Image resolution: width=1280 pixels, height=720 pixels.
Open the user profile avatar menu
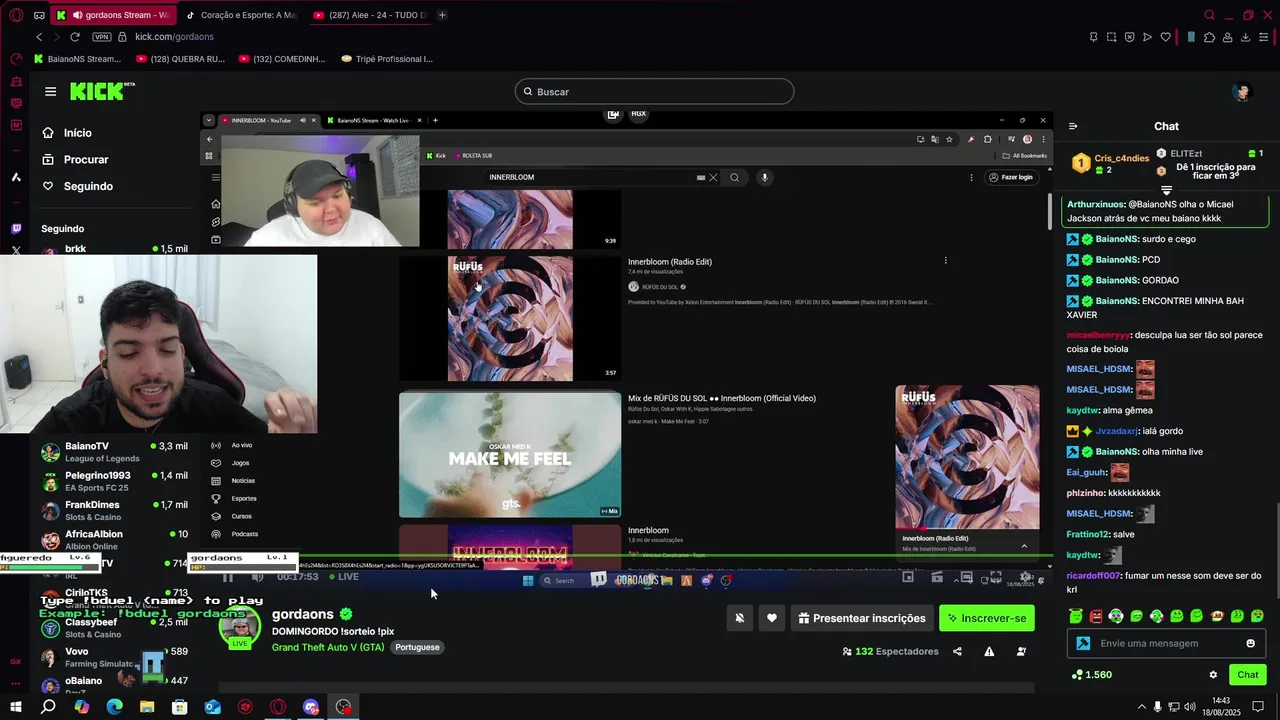(1242, 92)
